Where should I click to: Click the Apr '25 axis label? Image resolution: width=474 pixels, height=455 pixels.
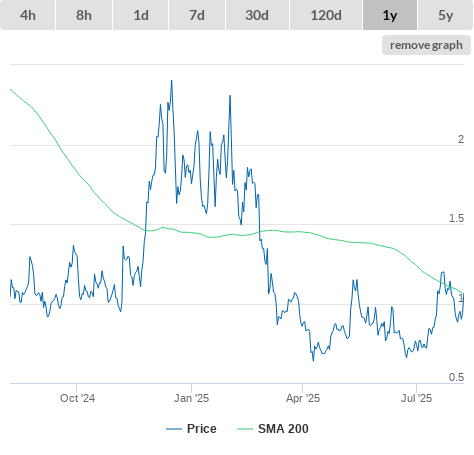click(x=303, y=398)
